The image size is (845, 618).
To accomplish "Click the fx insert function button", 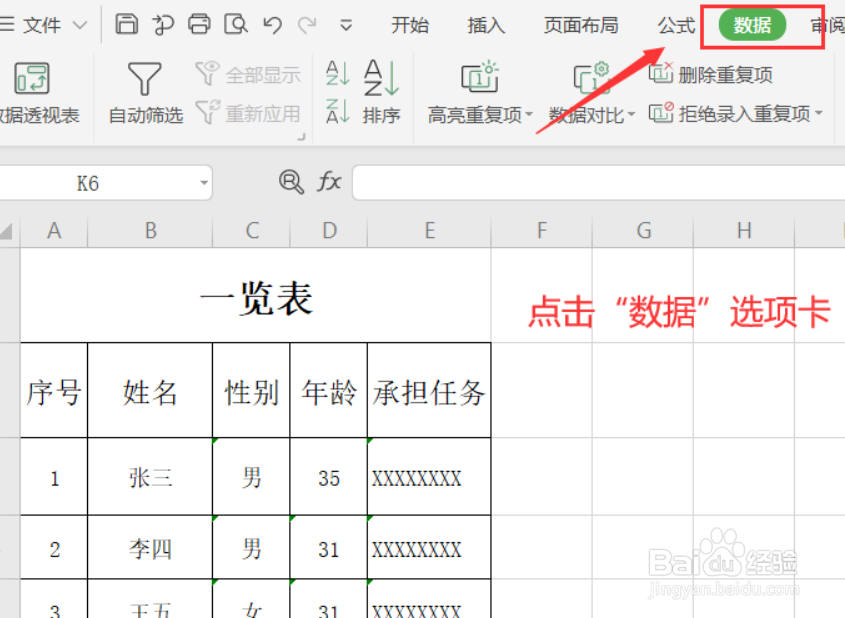I will [x=329, y=183].
